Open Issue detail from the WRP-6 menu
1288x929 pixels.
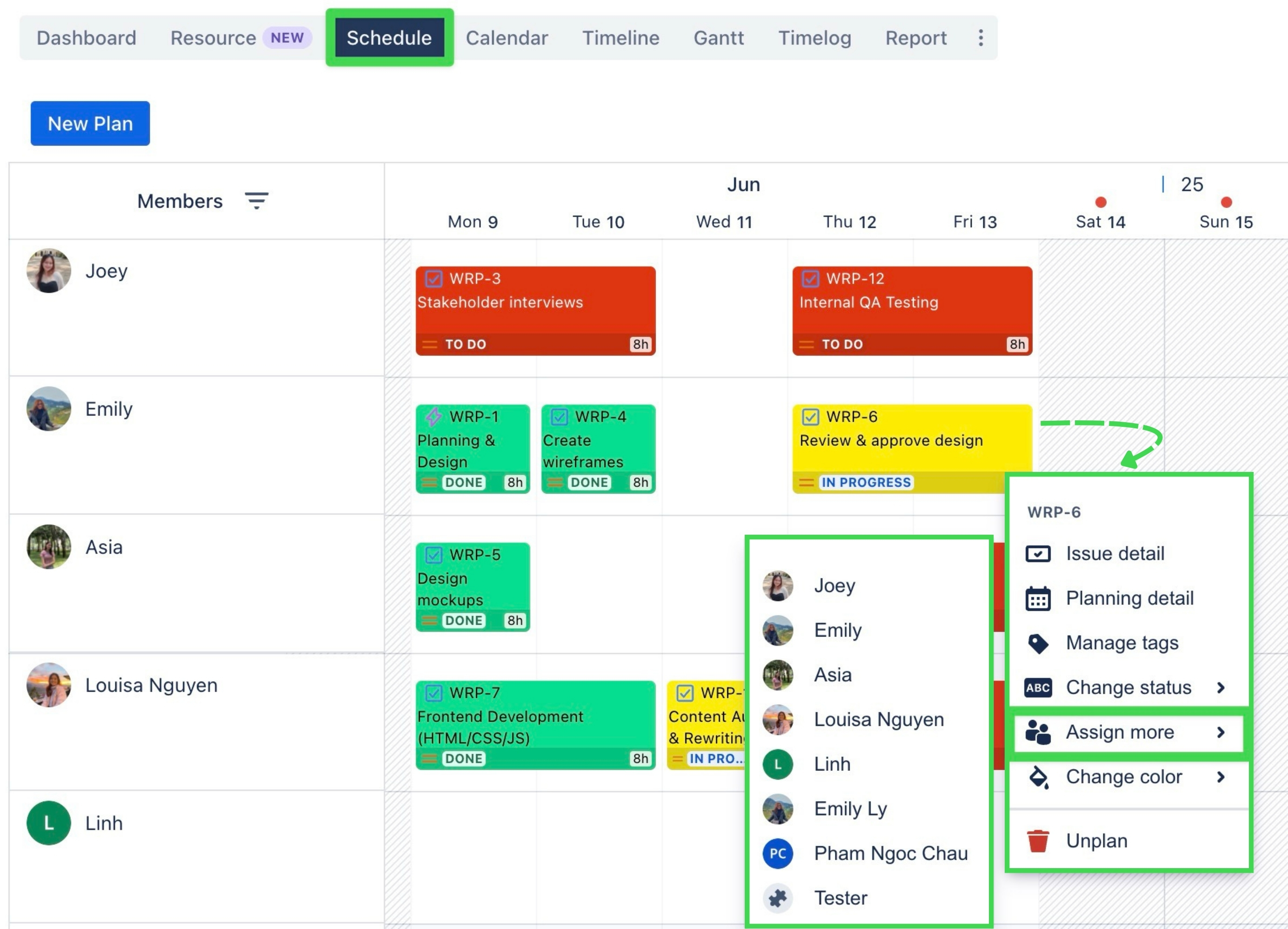1114,553
